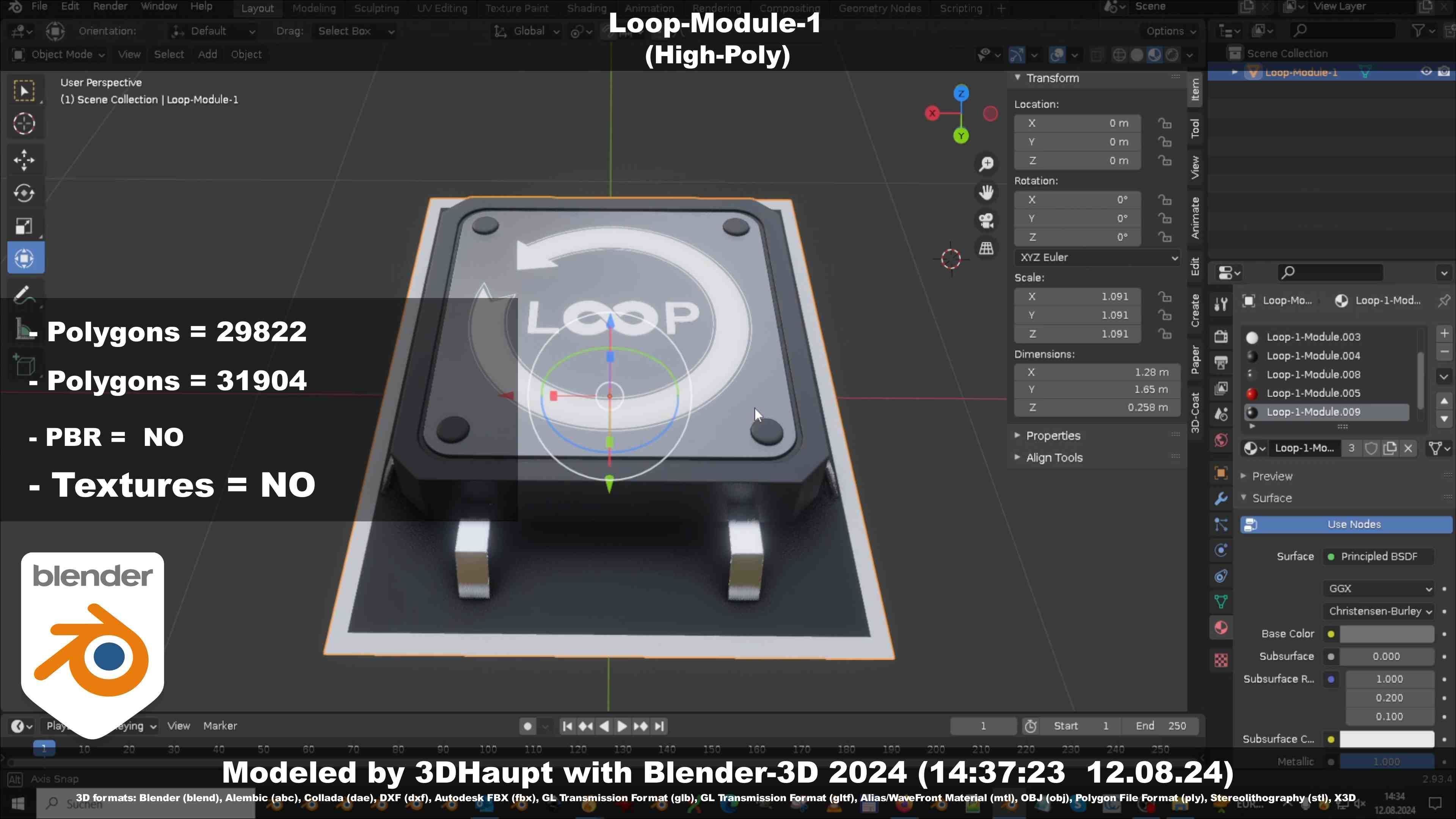Toggle show gizmo button
The image size is (1456, 819).
coord(1017,55)
